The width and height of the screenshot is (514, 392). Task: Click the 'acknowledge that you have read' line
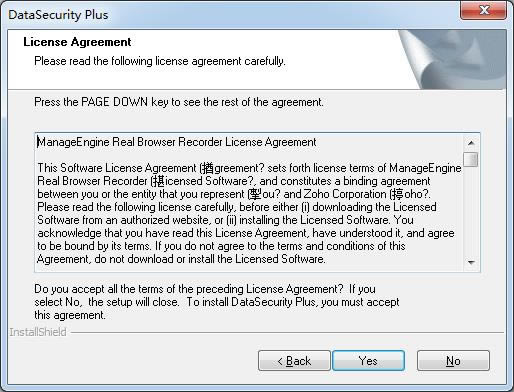[246, 233]
